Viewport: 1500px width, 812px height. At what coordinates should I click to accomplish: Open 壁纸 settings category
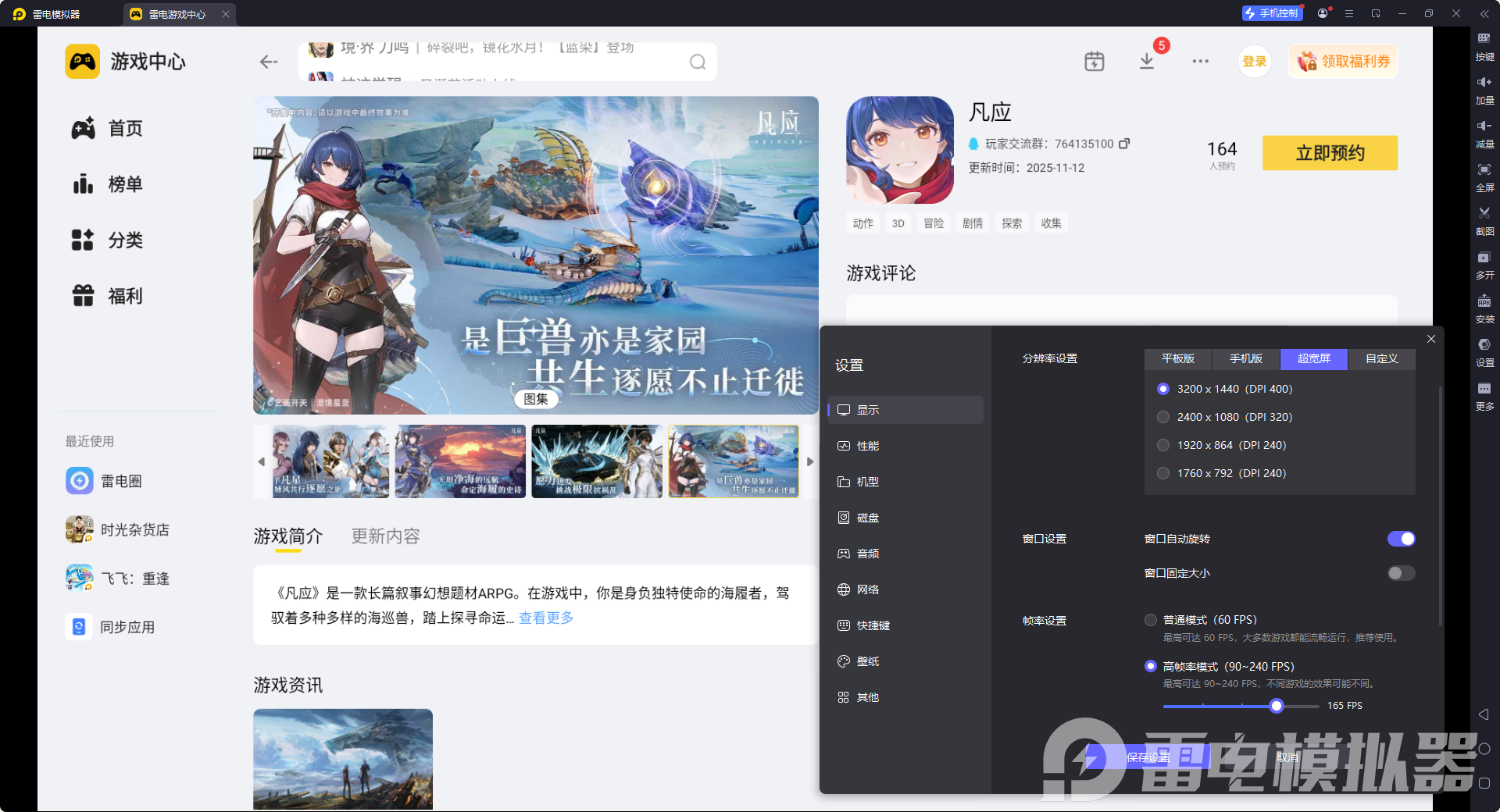click(905, 661)
